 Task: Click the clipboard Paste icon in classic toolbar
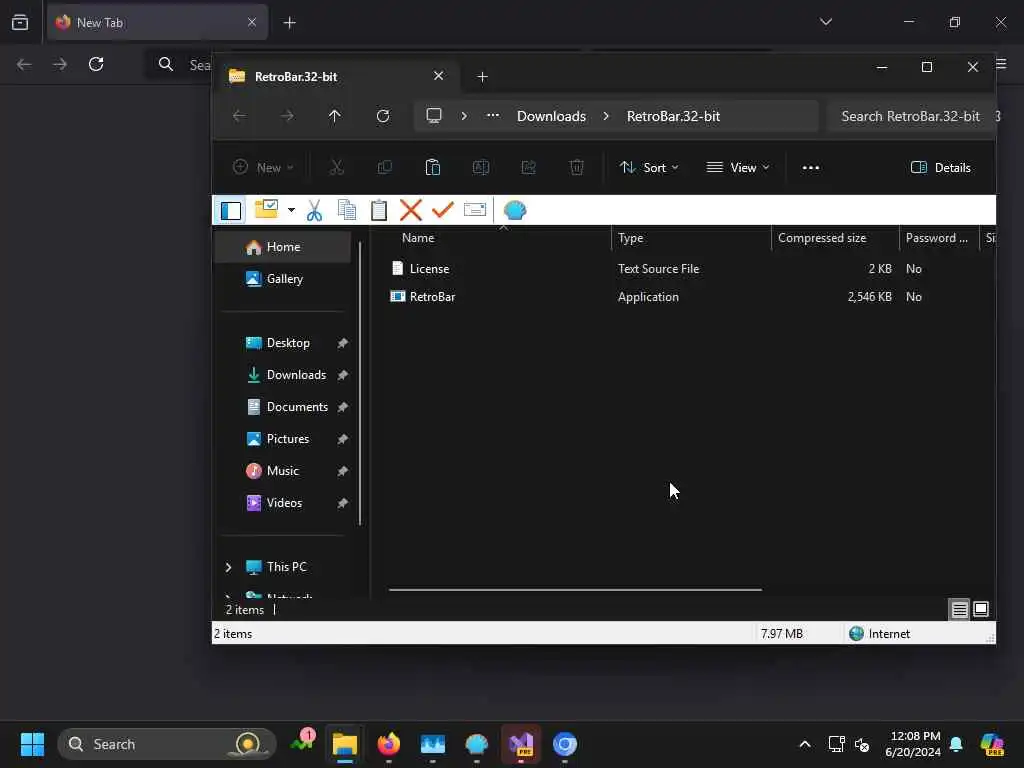click(379, 210)
